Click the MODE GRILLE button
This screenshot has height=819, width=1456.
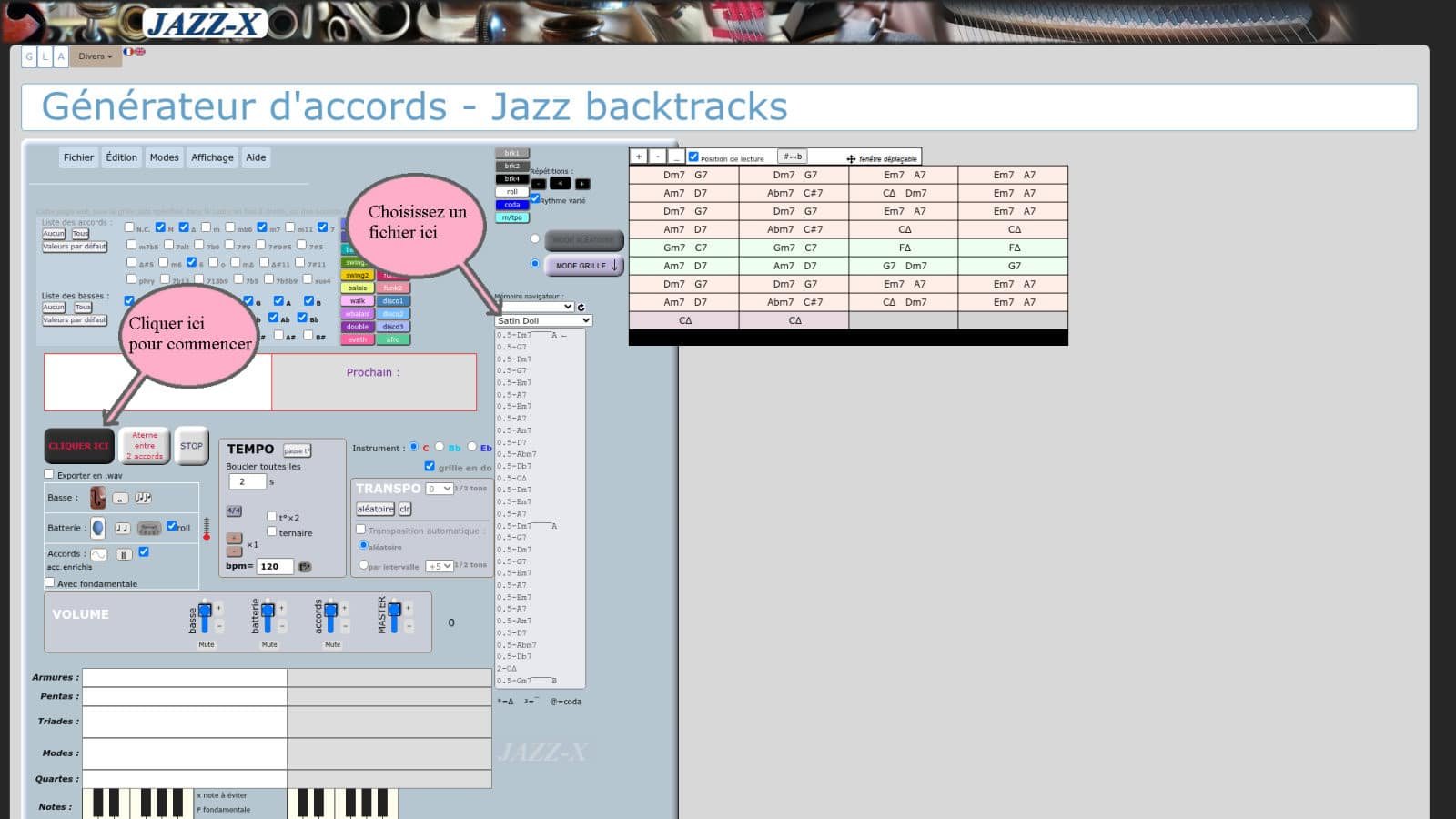point(584,266)
